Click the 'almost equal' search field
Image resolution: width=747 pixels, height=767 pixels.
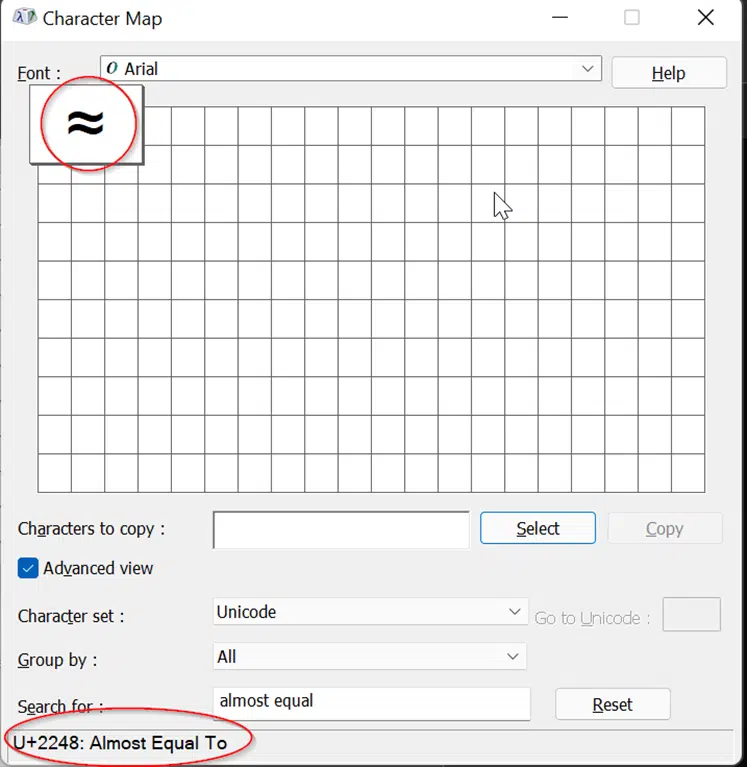(371, 704)
